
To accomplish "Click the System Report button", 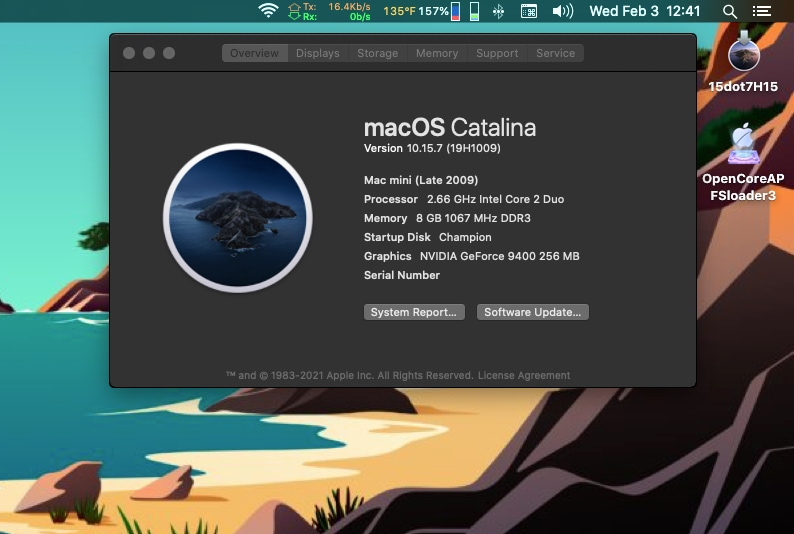I will click(x=414, y=312).
